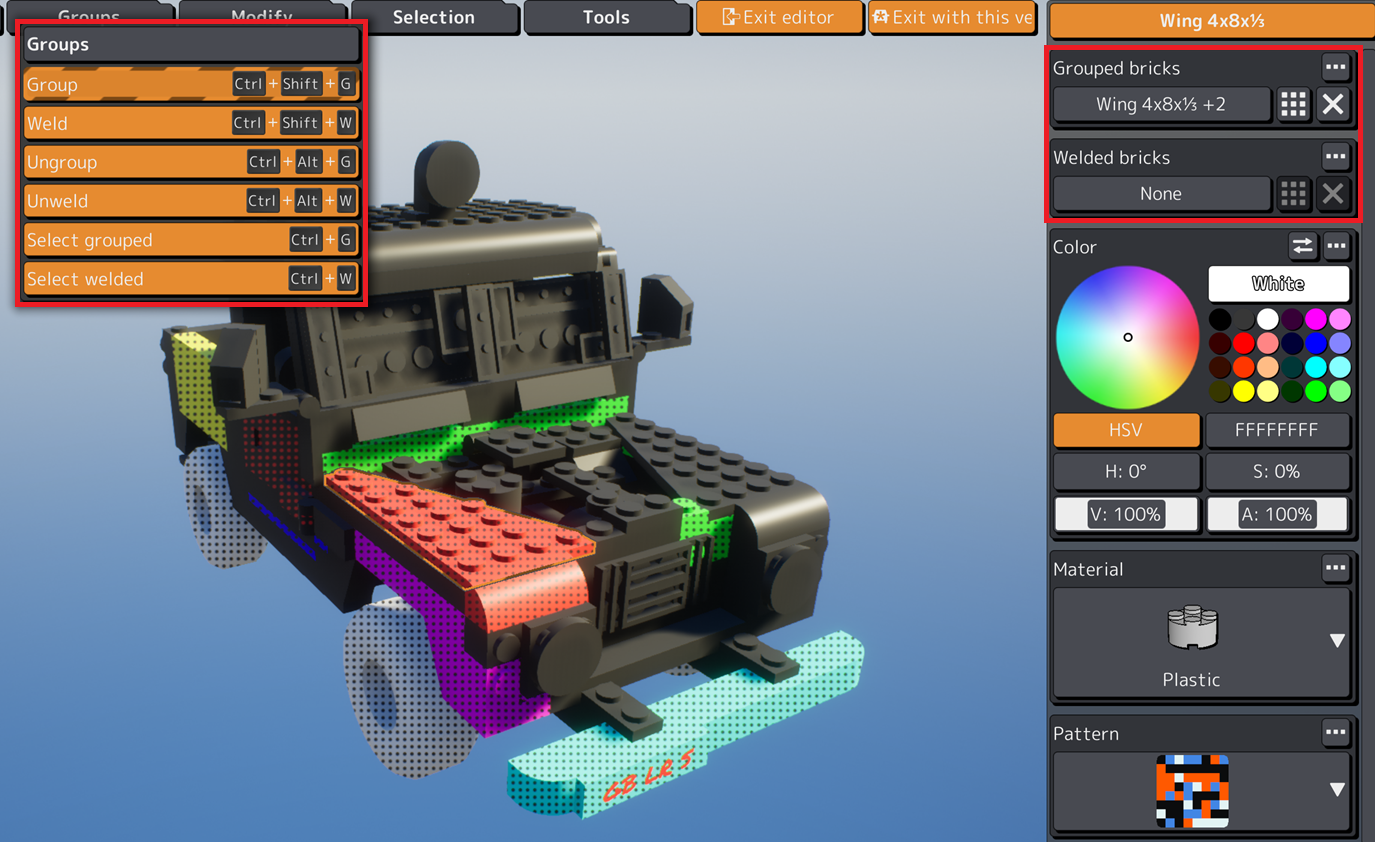Toggle the HSV color mode button
Image resolution: width=1375 pixels, height=842 pixels.
coord(1126,430)
